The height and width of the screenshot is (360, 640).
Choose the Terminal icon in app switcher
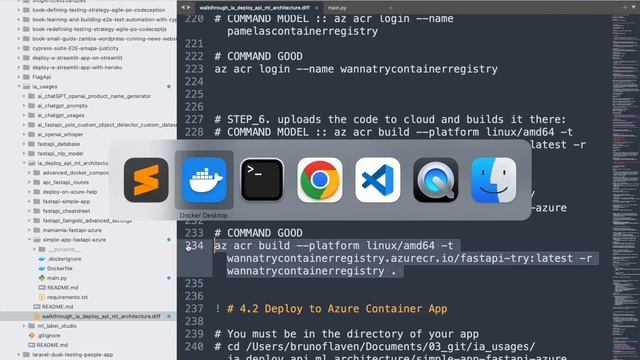click(x=262, y=180)
